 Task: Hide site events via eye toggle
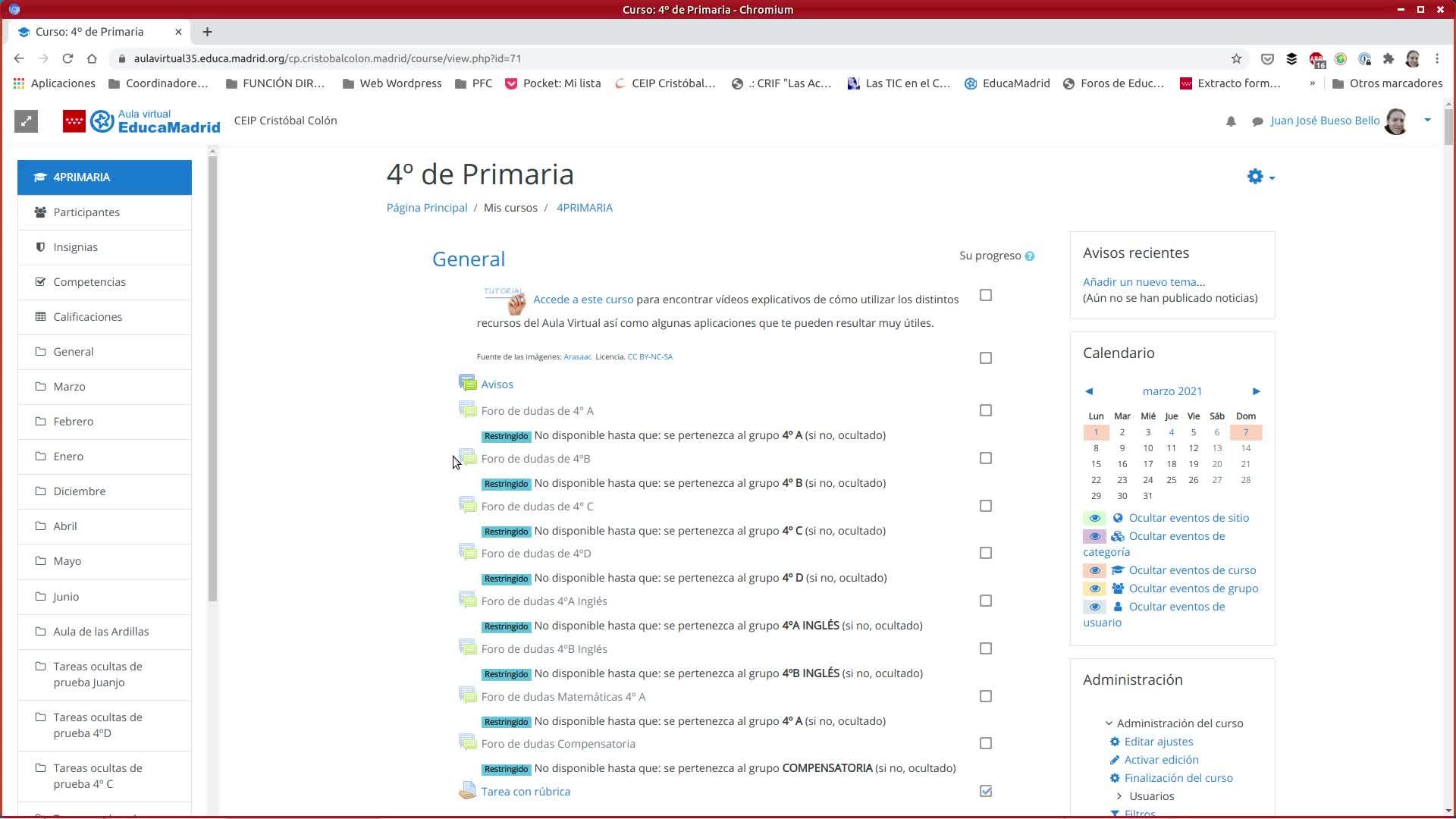(1094, 518)
